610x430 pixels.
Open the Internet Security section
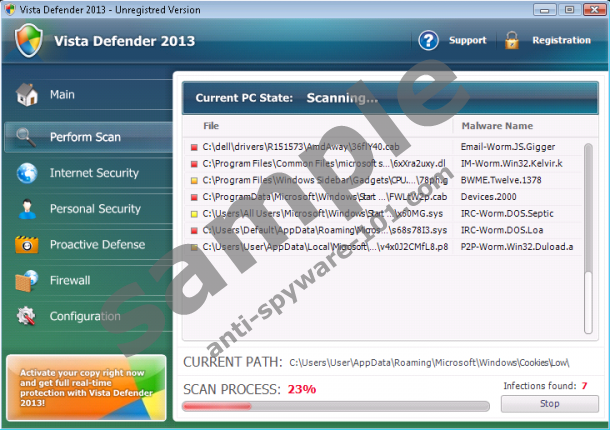[x=94, y=173]
